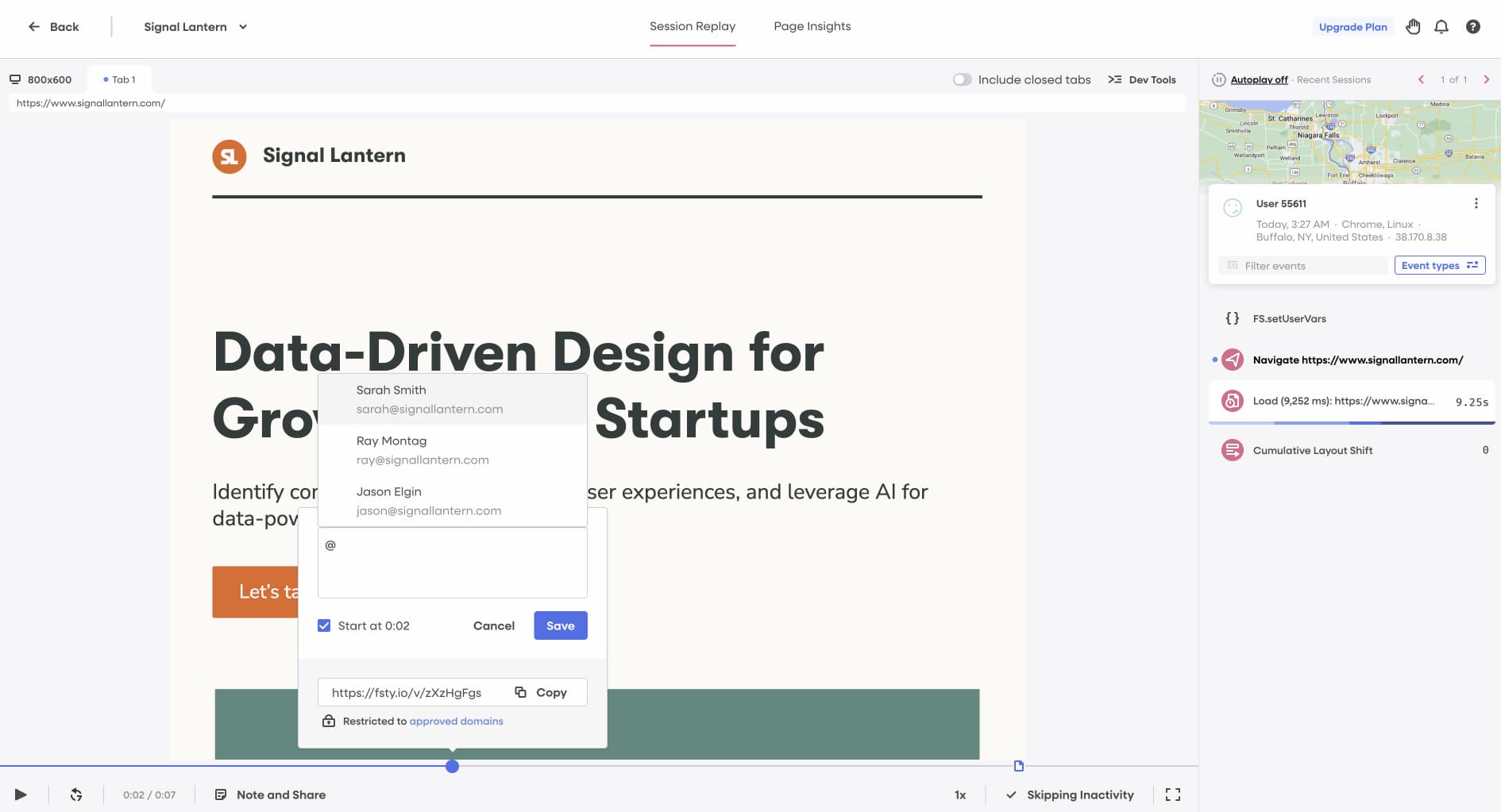Image resolution: width=1501 pixels, height=812 pixels.
Task: Play the session replay
Action: click(21, 795)
